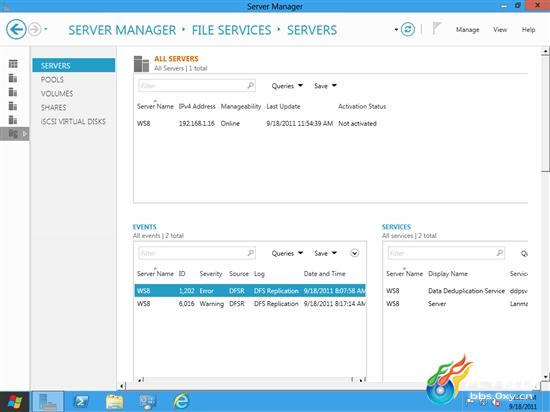Select the File Services sidebar icon
Image resolution: width=550 pixels, height=412 pixels.
13,134
